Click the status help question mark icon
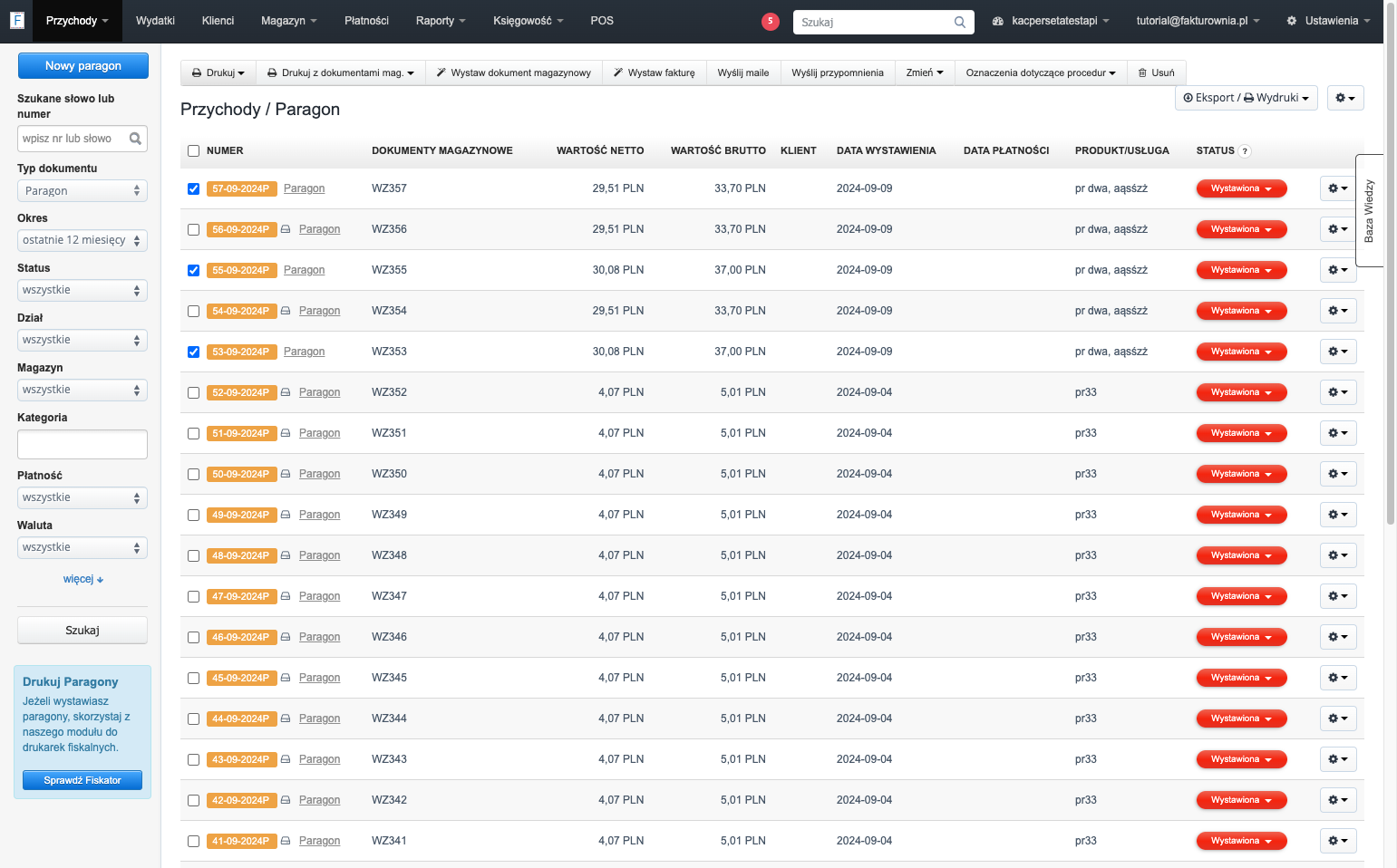 [1245, 151]
